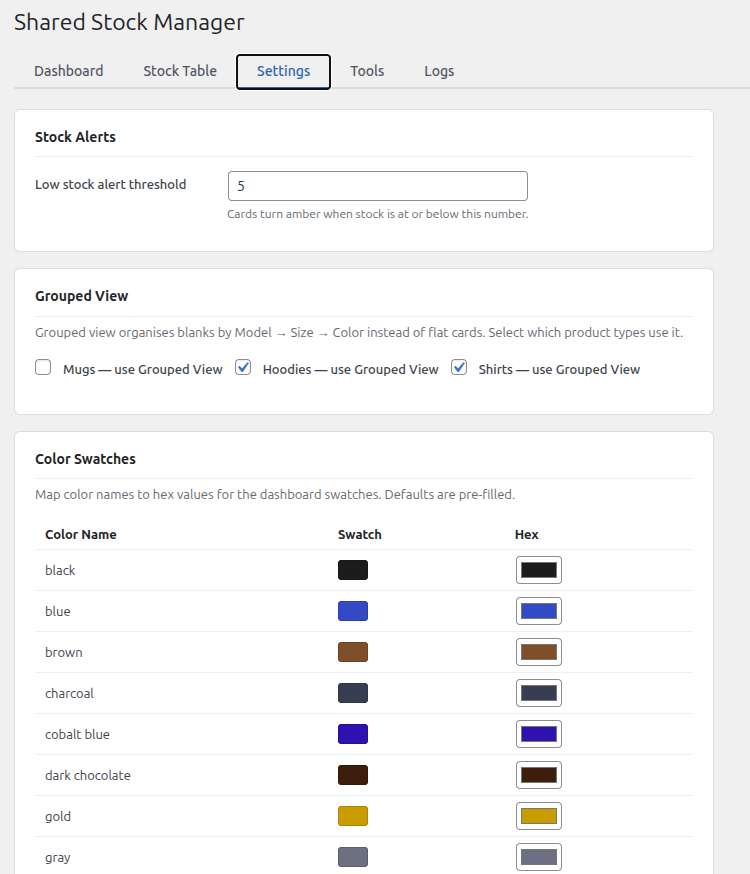Open the cobalt blue hex color picker
This screenshot has height=874, width=750.
coord(539,733)
